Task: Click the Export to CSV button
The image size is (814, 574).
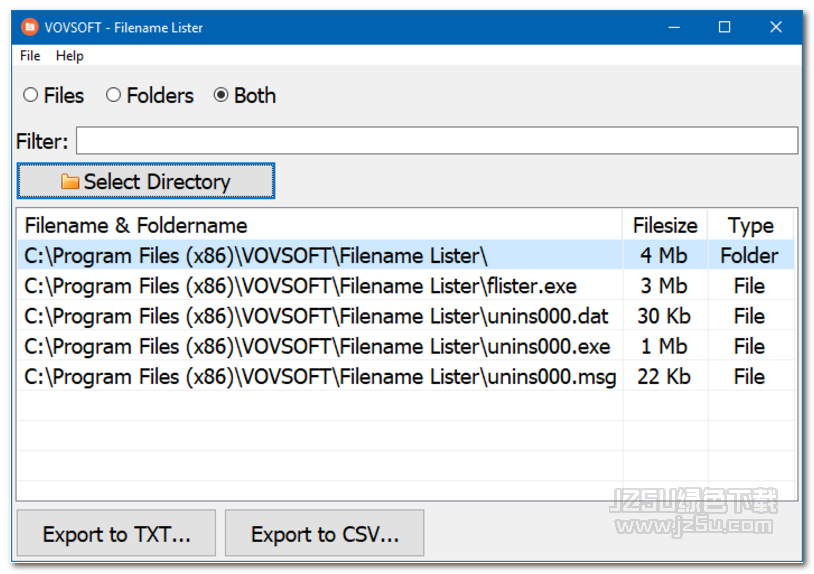Action: (x=324, y=534)
